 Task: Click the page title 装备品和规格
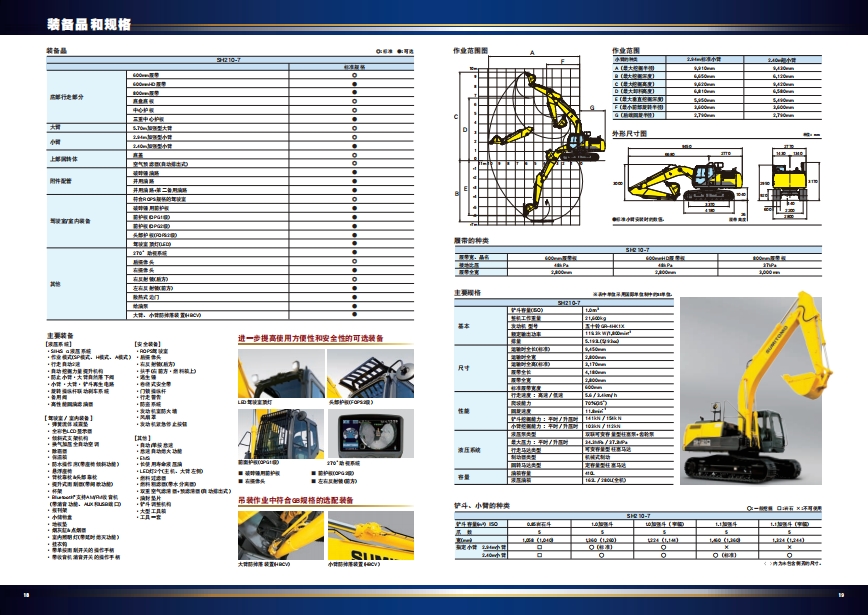89,24
